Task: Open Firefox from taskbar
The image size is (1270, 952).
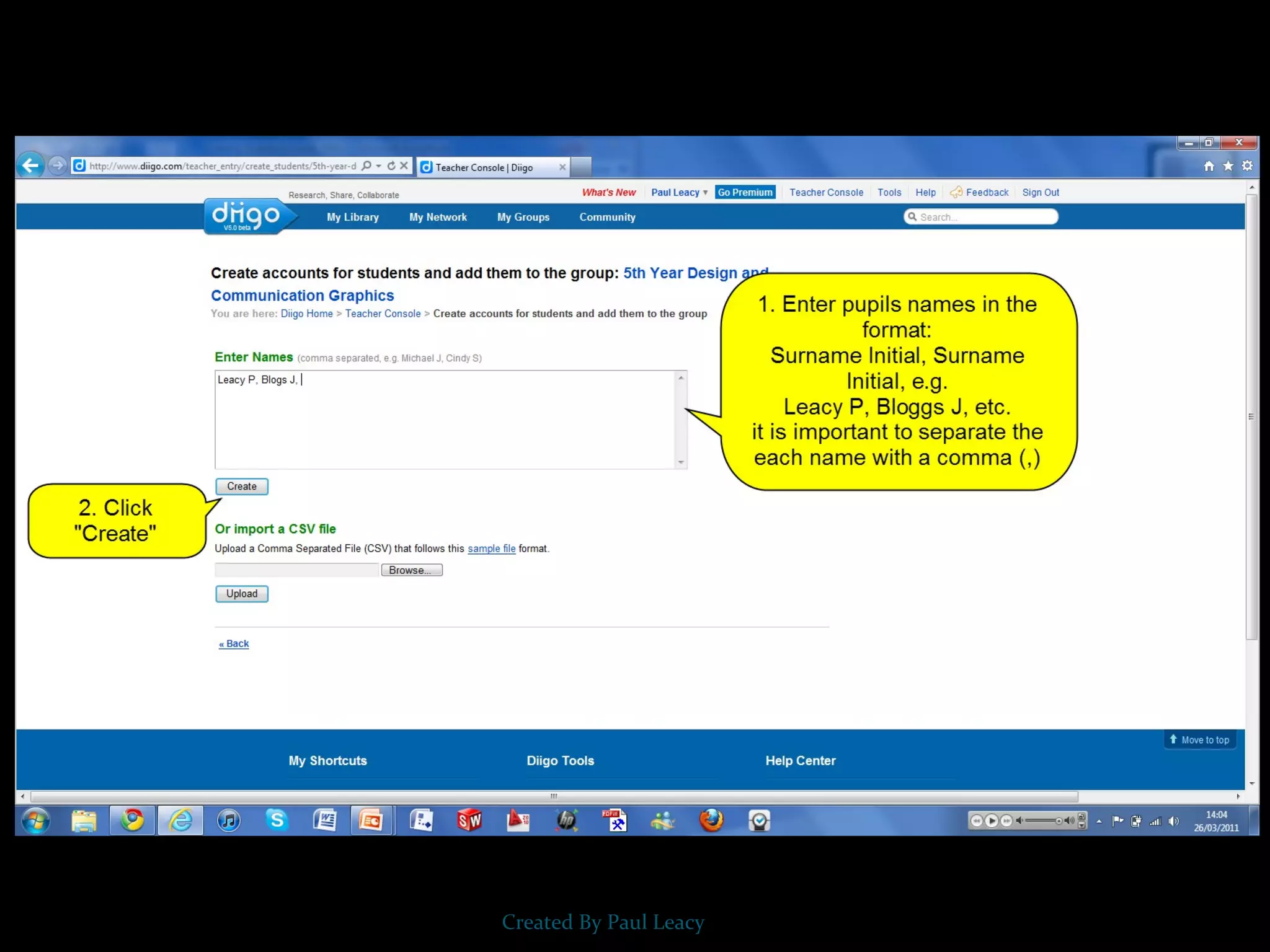Action: 711,821
